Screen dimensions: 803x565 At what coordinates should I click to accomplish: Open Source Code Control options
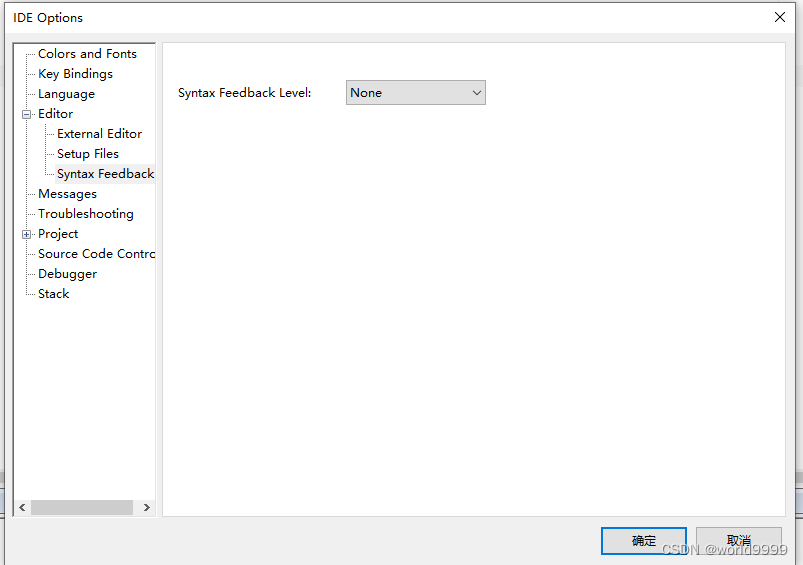(96, 254)
